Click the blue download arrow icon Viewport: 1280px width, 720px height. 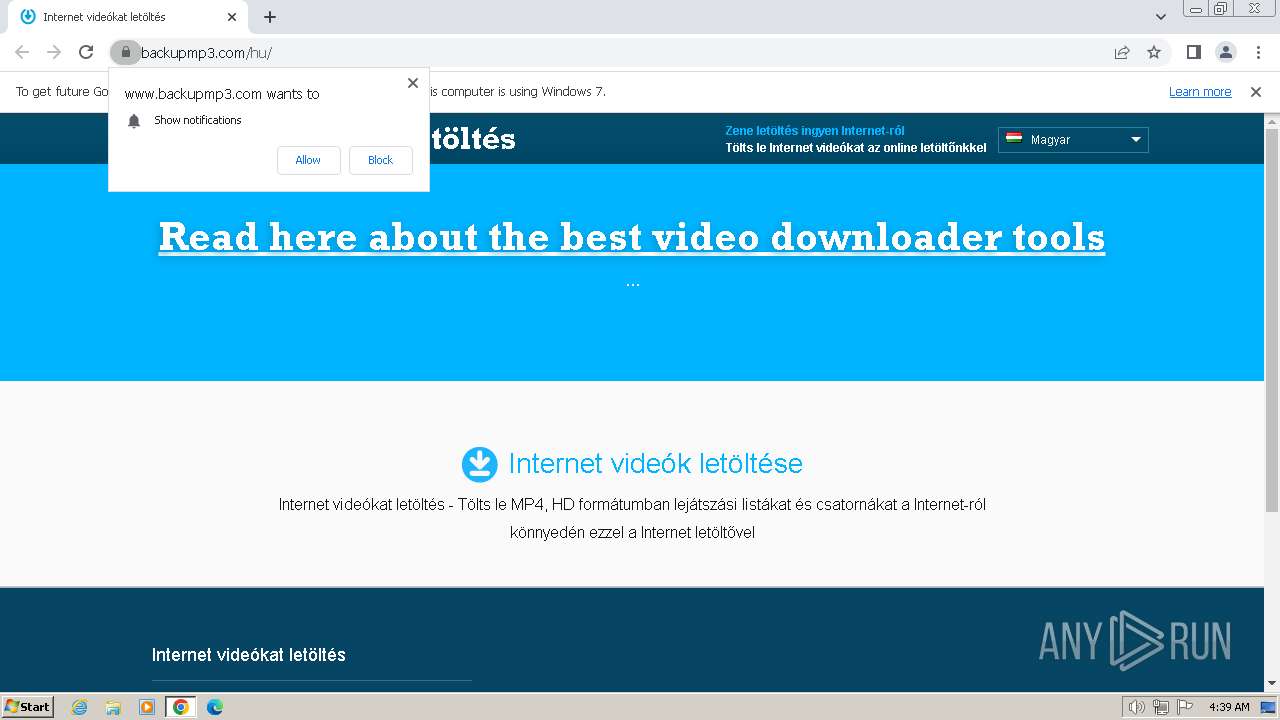click(480, 464)
